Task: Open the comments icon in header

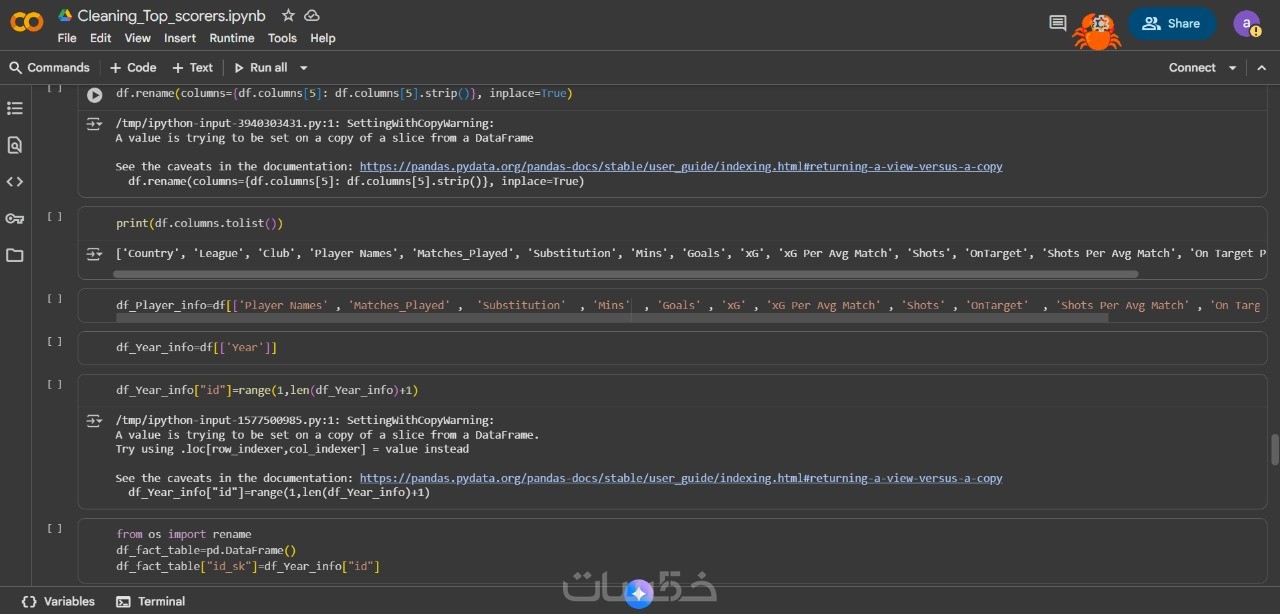Action: [1057, 23]
